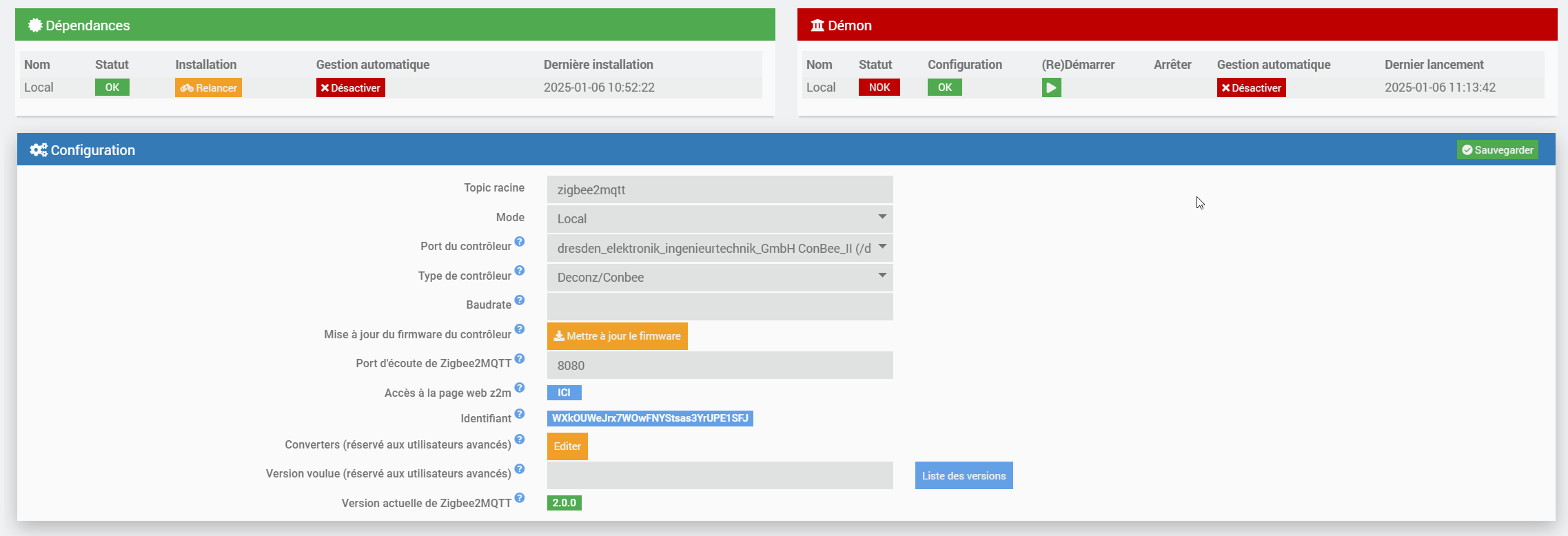Click the date 2025-01-06 11:13:42

(x=1440, y=87)
